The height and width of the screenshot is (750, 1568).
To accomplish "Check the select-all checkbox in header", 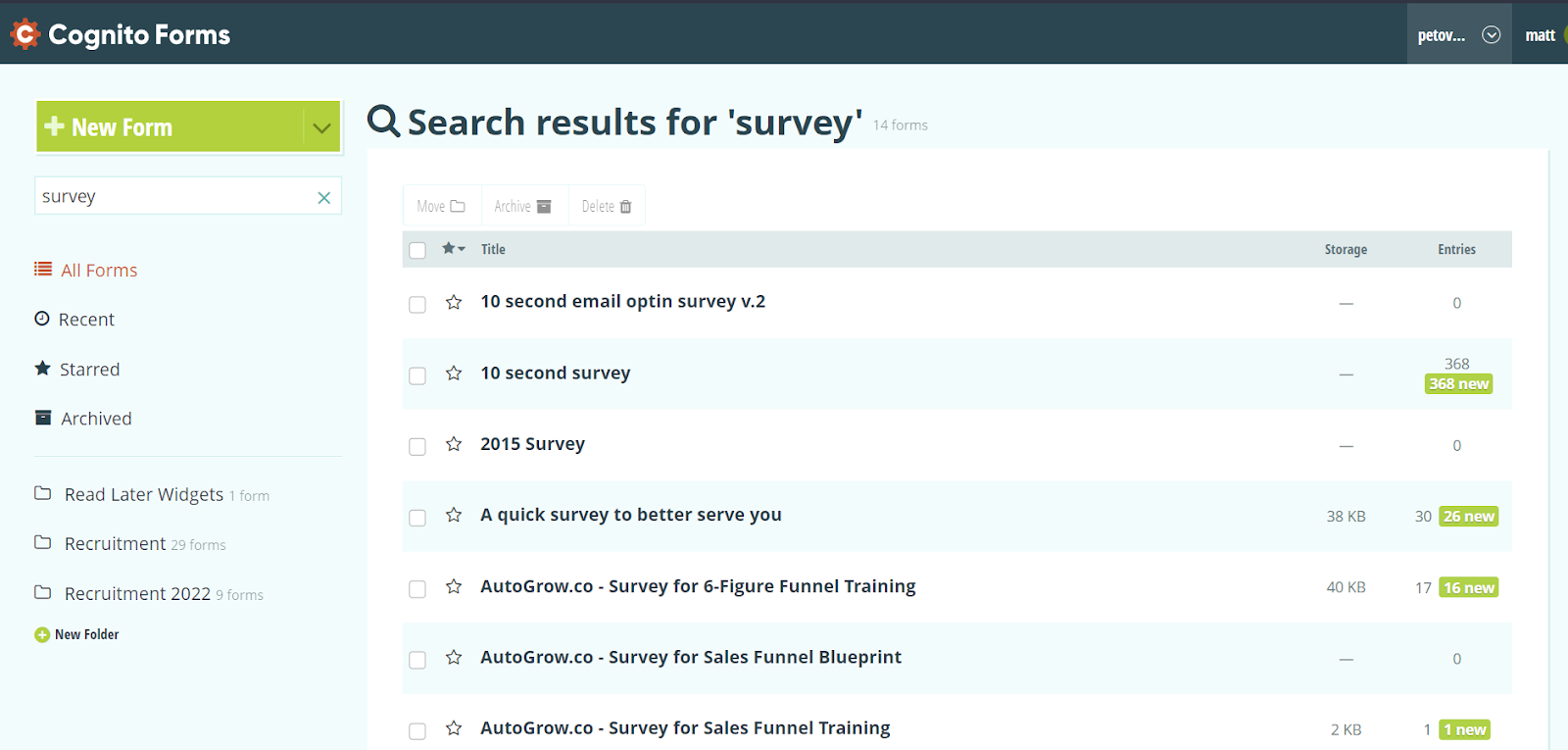I will click(416, 249).
